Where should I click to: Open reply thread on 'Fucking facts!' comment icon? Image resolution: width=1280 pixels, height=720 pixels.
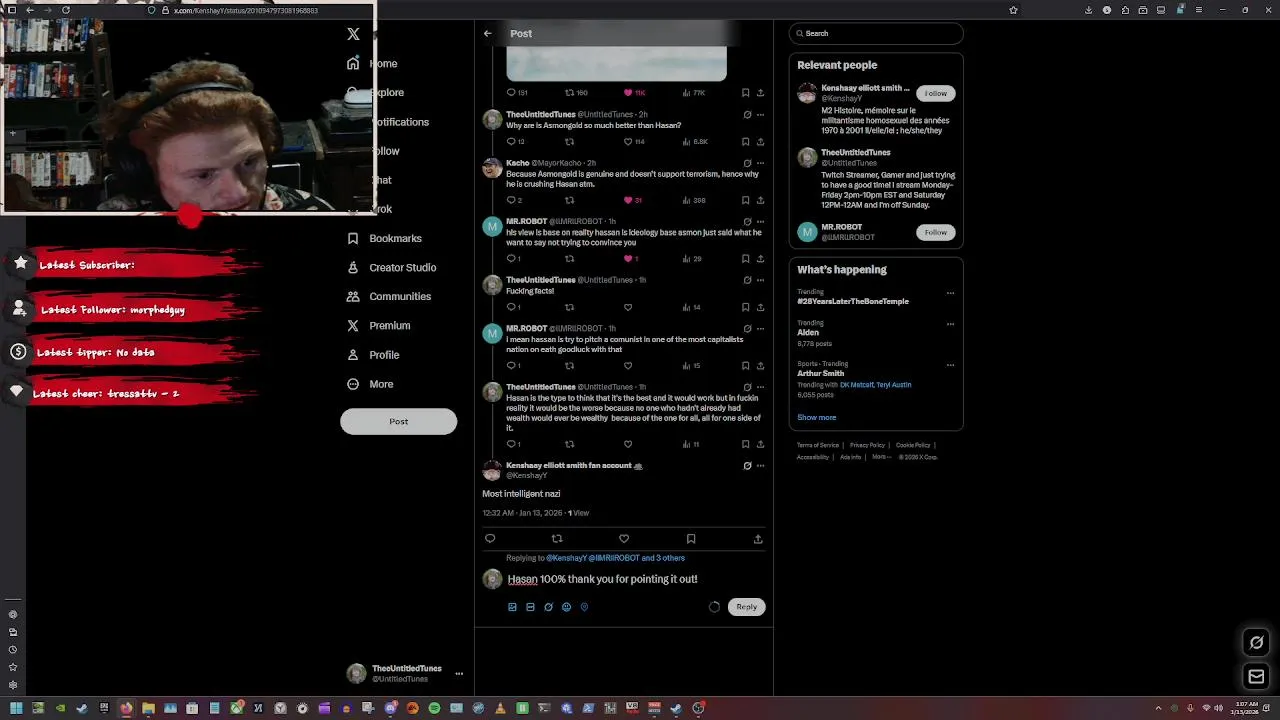pos(511,307)
